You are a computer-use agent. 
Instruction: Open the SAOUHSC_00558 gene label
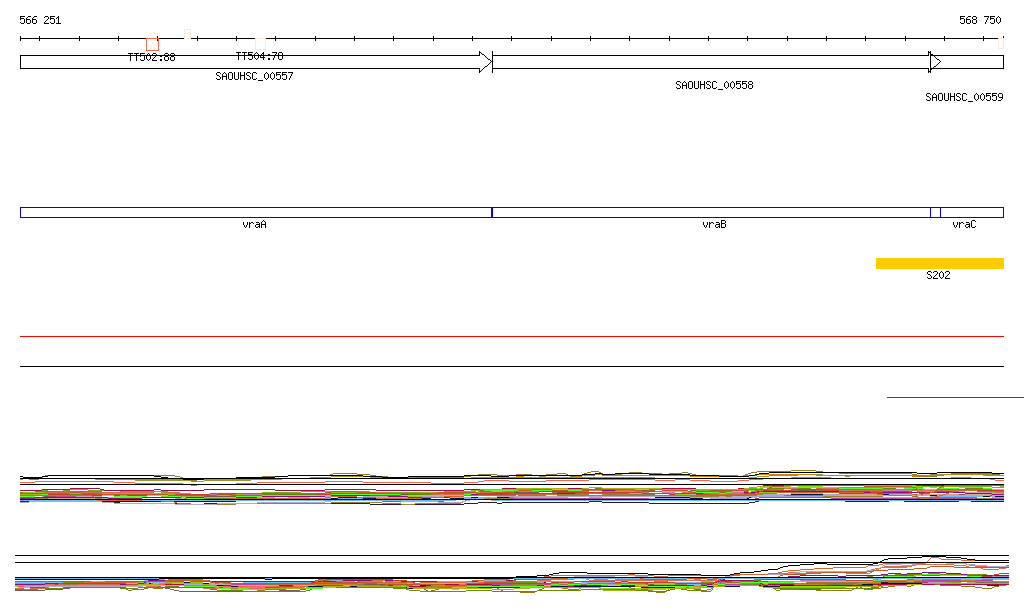(714, 85)
